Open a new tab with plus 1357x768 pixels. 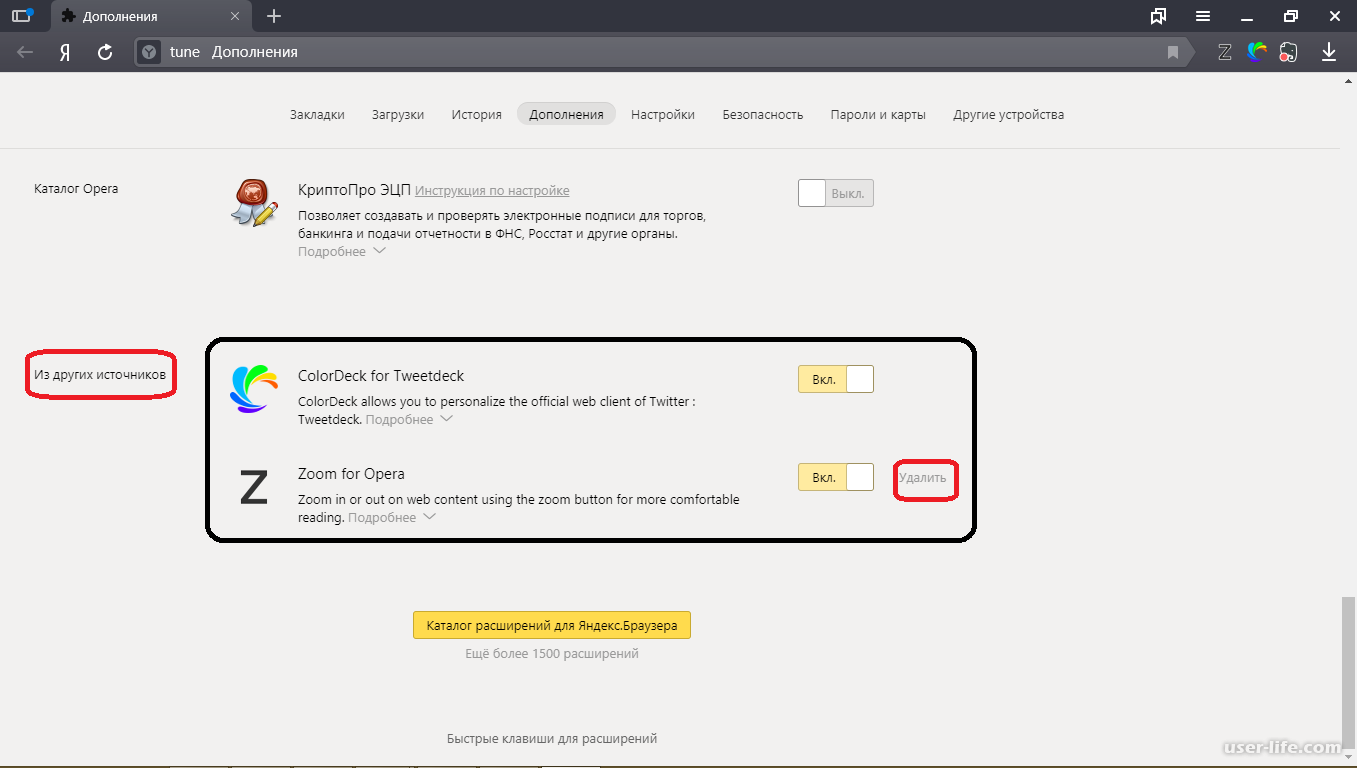click(274, 16)
